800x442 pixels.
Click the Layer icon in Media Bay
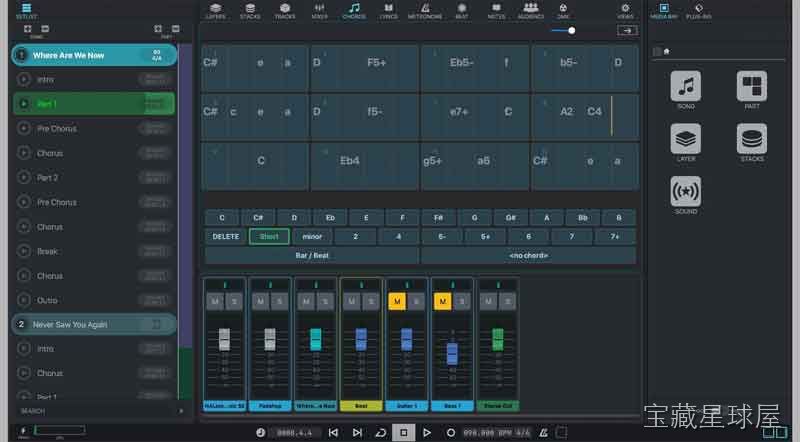click(685, 138)
